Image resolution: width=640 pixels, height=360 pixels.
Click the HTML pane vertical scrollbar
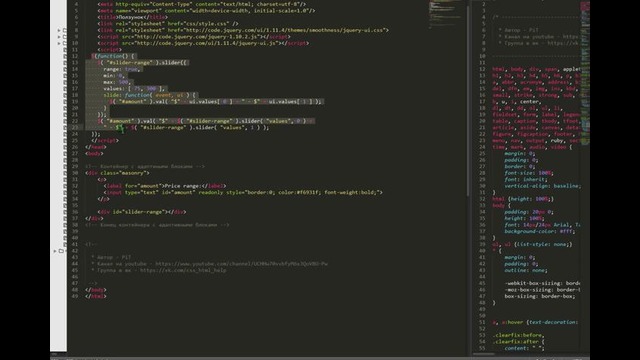(468, 100)
